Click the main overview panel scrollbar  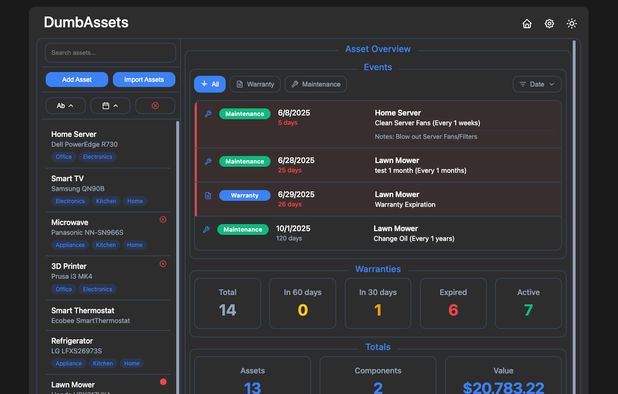[574, 217]
